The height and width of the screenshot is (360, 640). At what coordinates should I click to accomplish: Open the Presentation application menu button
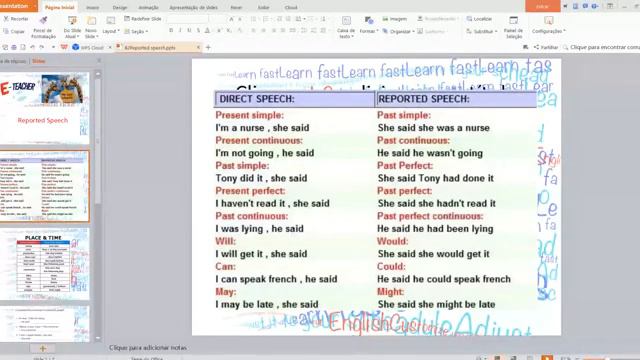[18, 6]
